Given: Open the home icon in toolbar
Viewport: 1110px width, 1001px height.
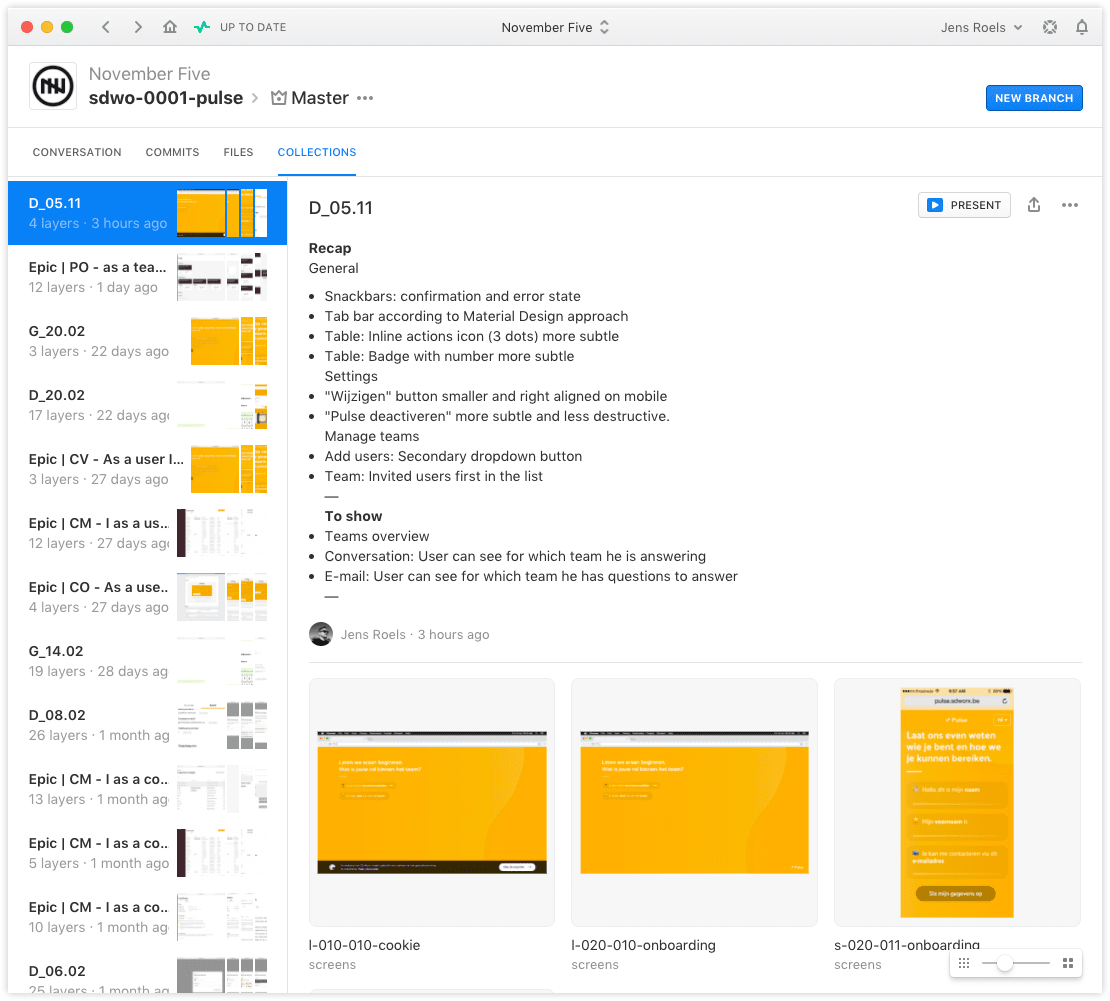Looking at the screenshot, I should (170, 27).
